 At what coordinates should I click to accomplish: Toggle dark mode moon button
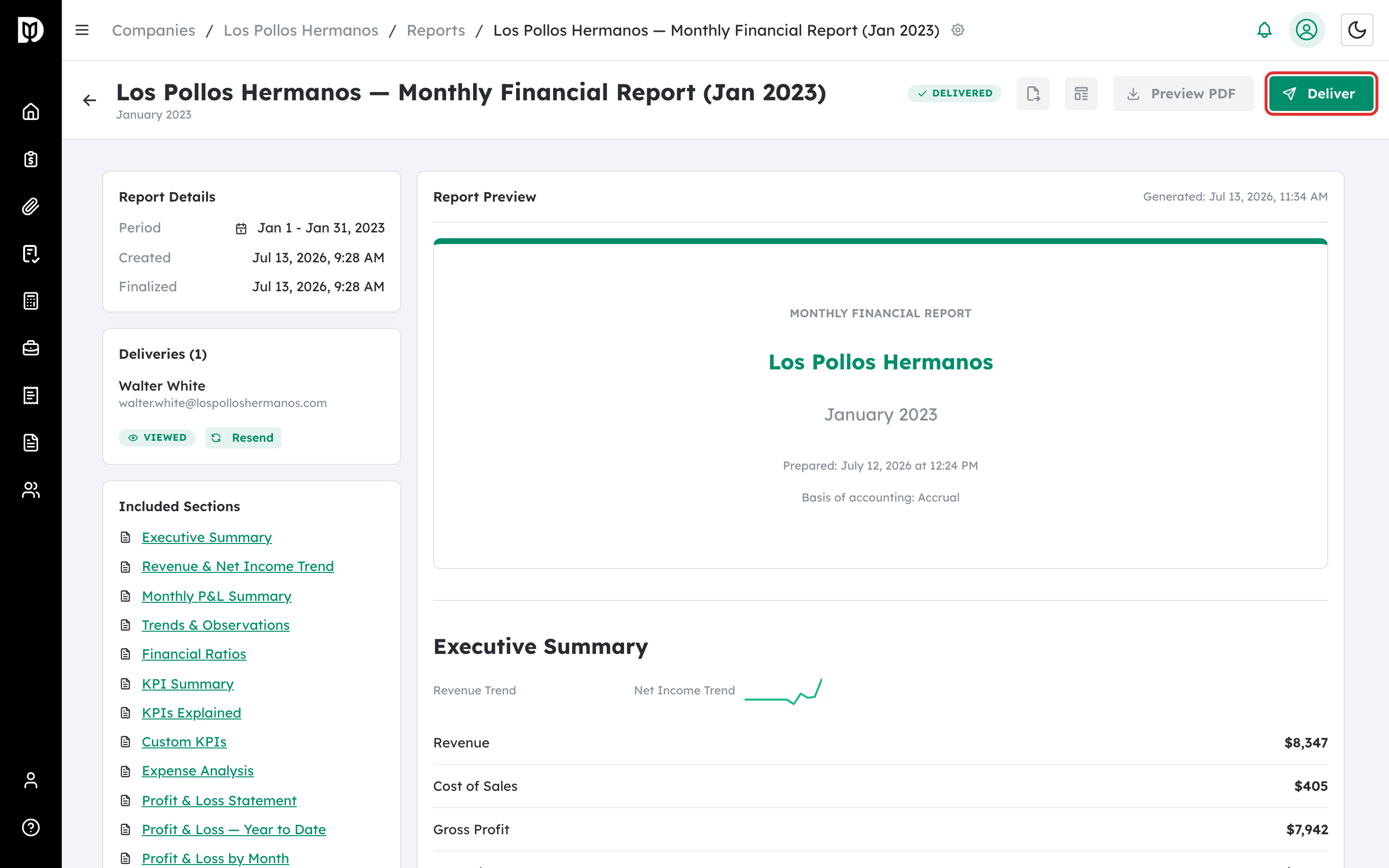click(x=1357, y=30)
